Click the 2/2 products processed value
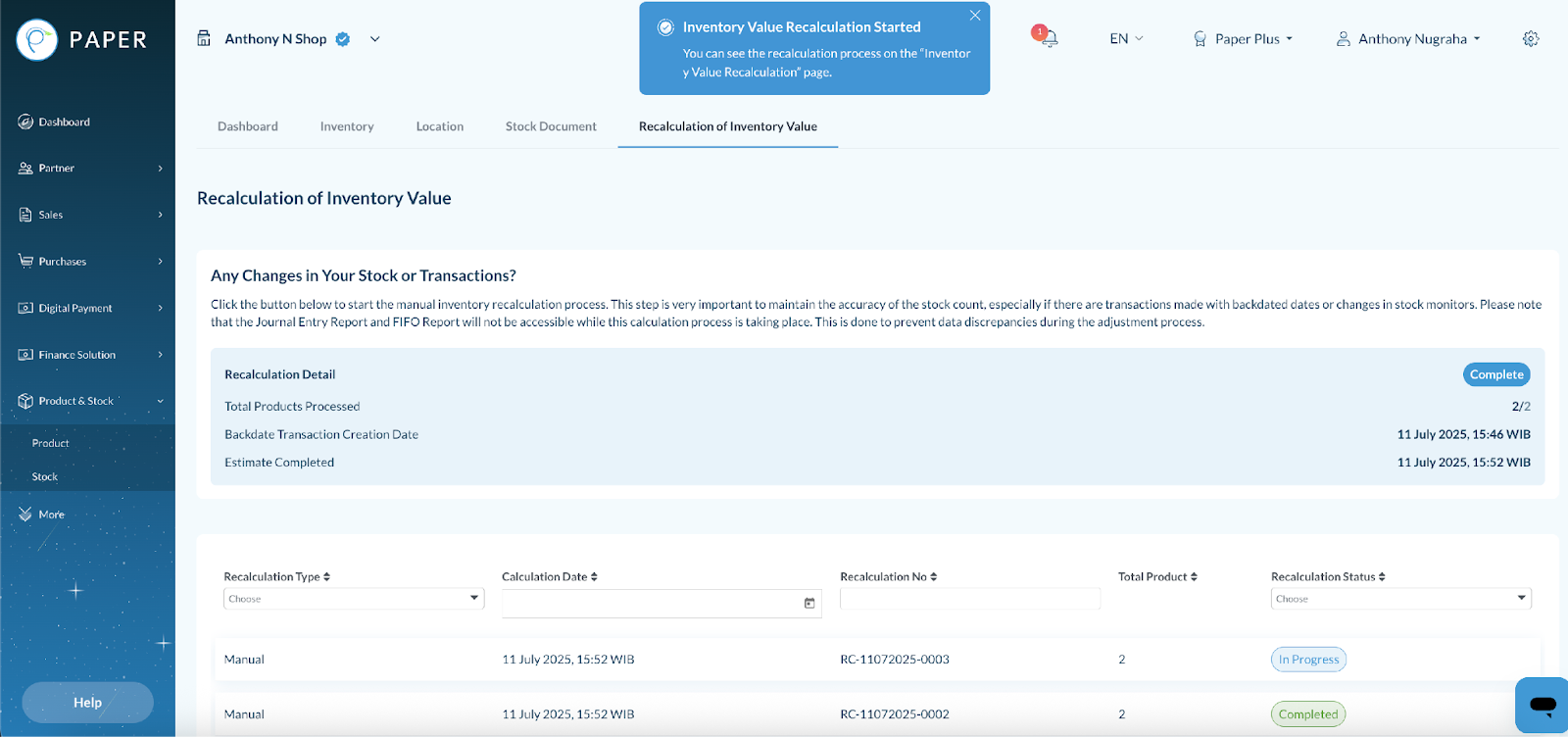The height and width of the screenshot is (737, 1568). tap(1521, 406)
